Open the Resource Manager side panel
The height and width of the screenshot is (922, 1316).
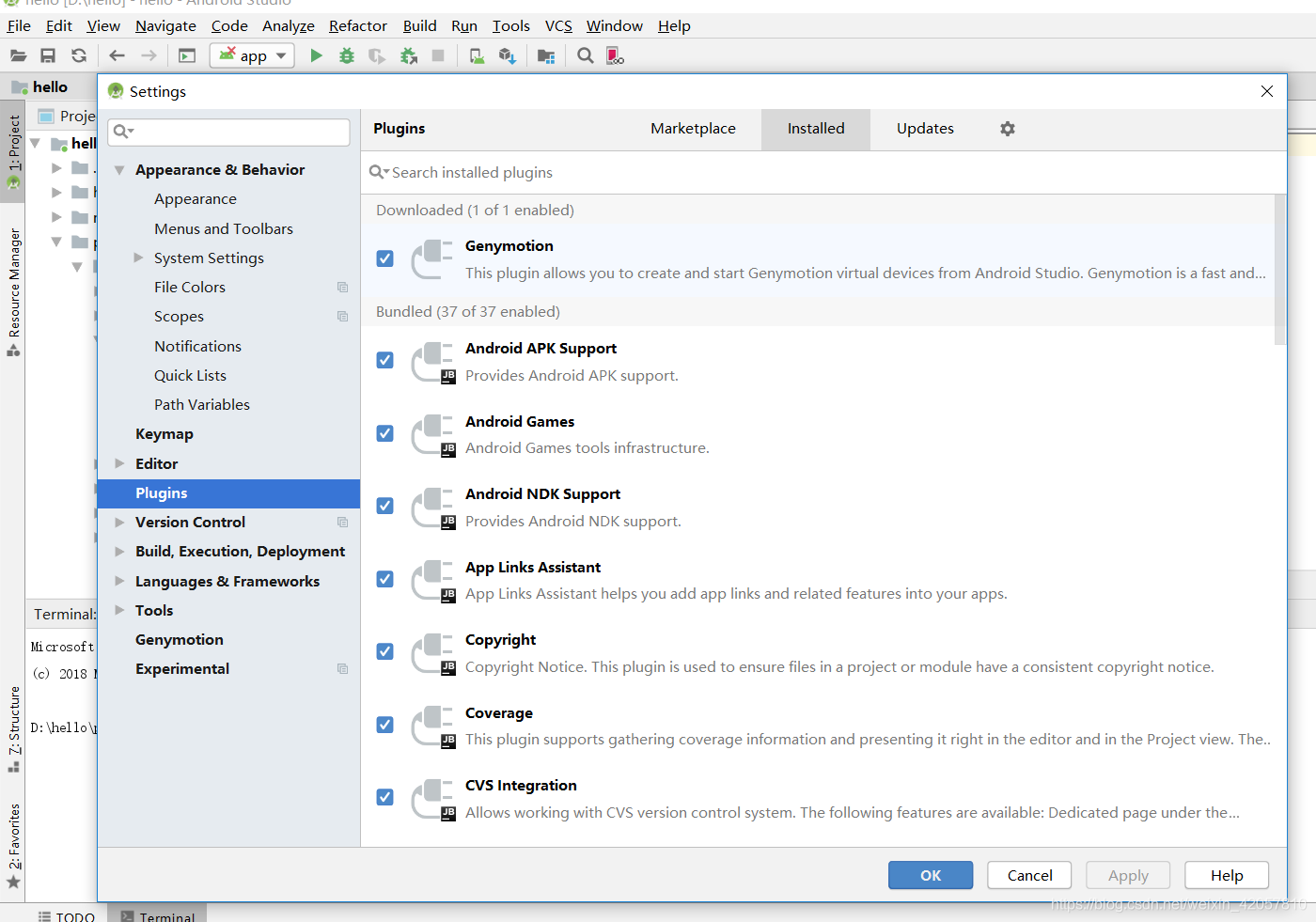click(x=14, y=292)
